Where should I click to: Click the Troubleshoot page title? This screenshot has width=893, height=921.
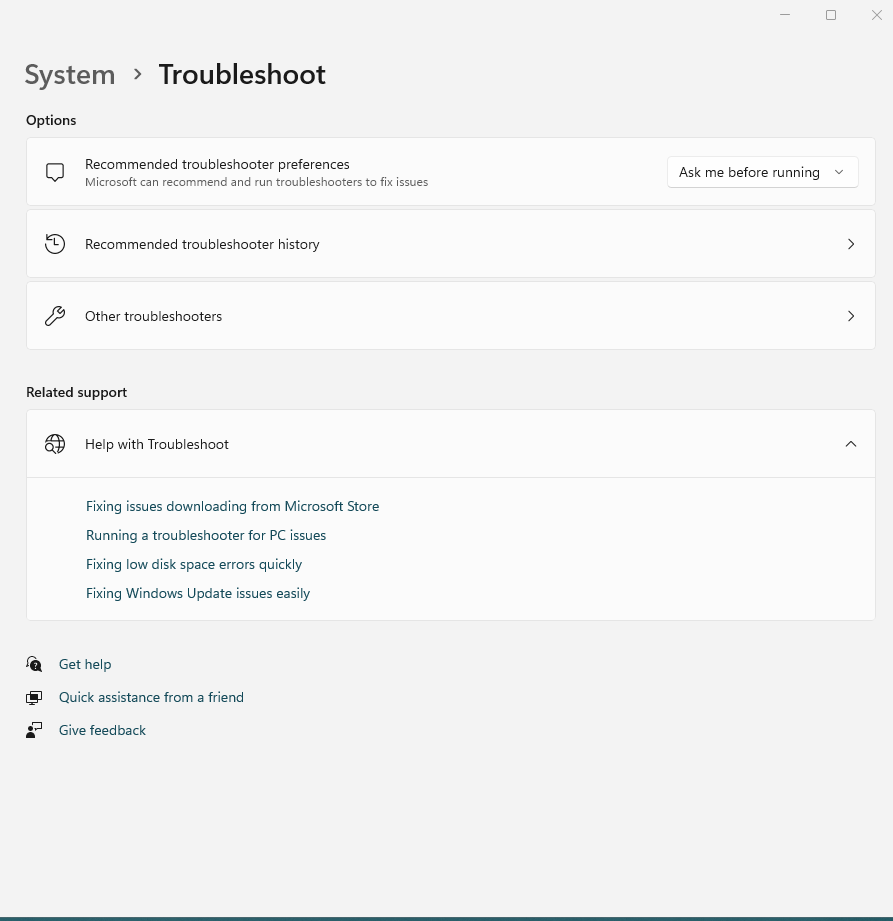pyautogui.click(x=242, y=75)
